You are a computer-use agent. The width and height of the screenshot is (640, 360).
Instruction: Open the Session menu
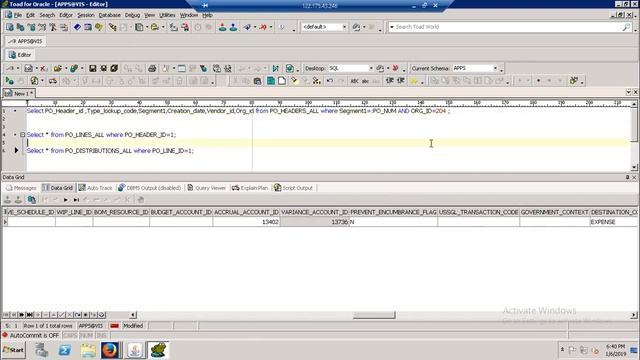tap(86, 15)
